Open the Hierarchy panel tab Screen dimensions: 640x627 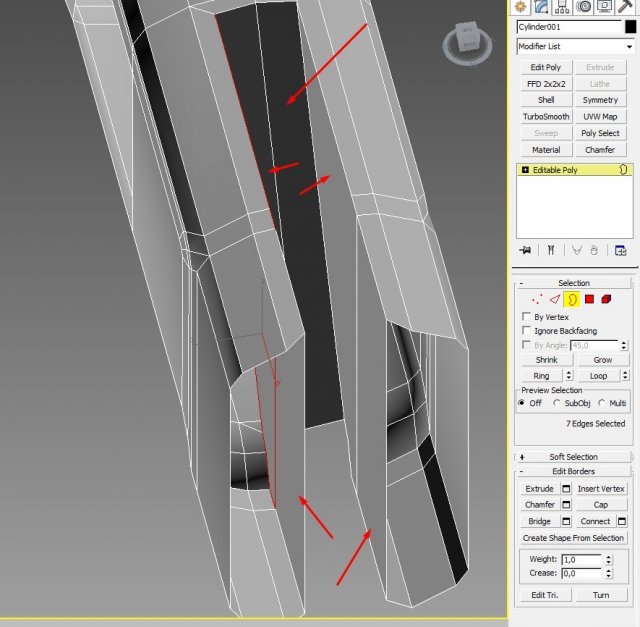[563, 7]
